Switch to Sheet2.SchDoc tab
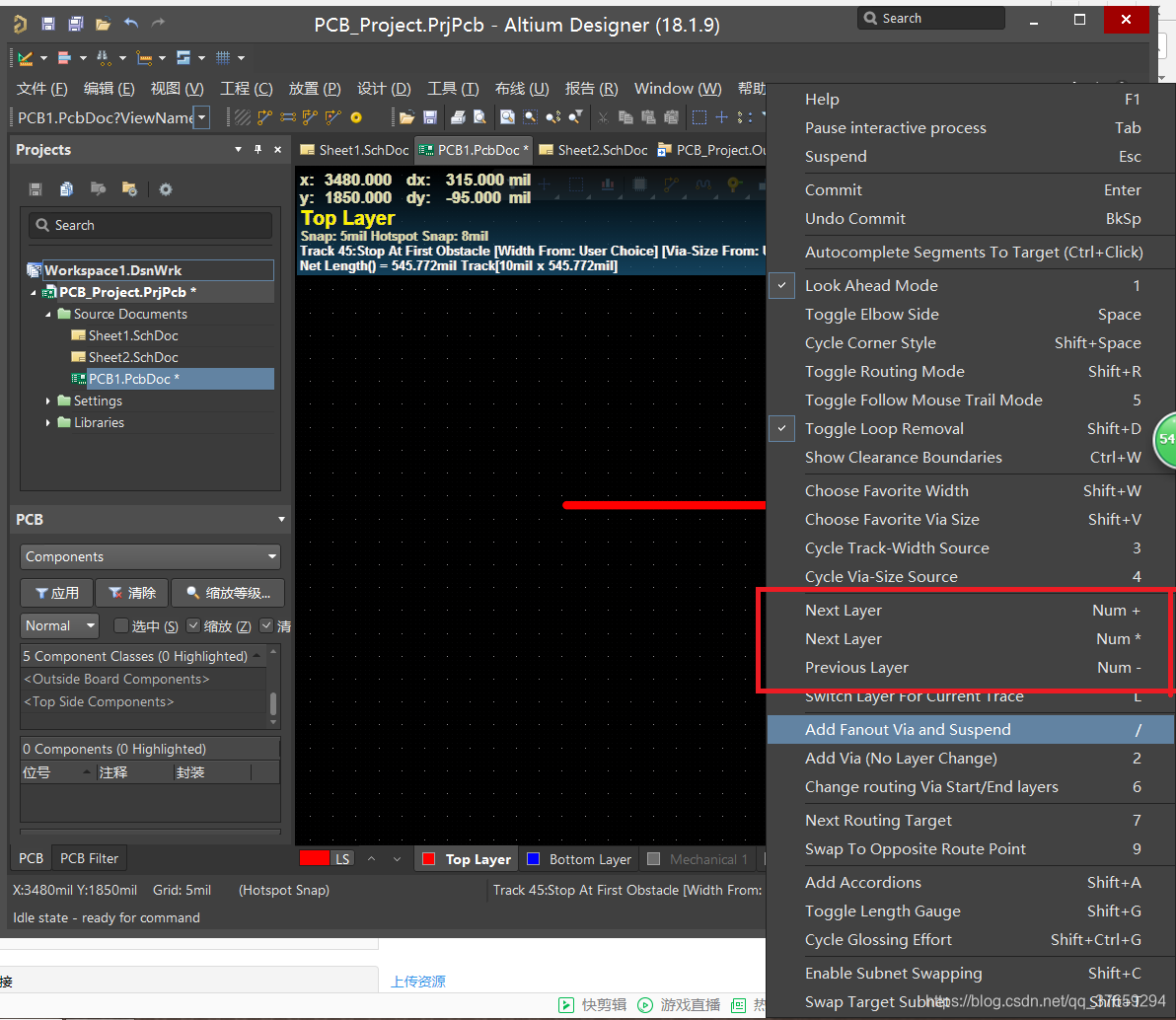Viewport: 1176px width, 1020px height. [593, 150]
